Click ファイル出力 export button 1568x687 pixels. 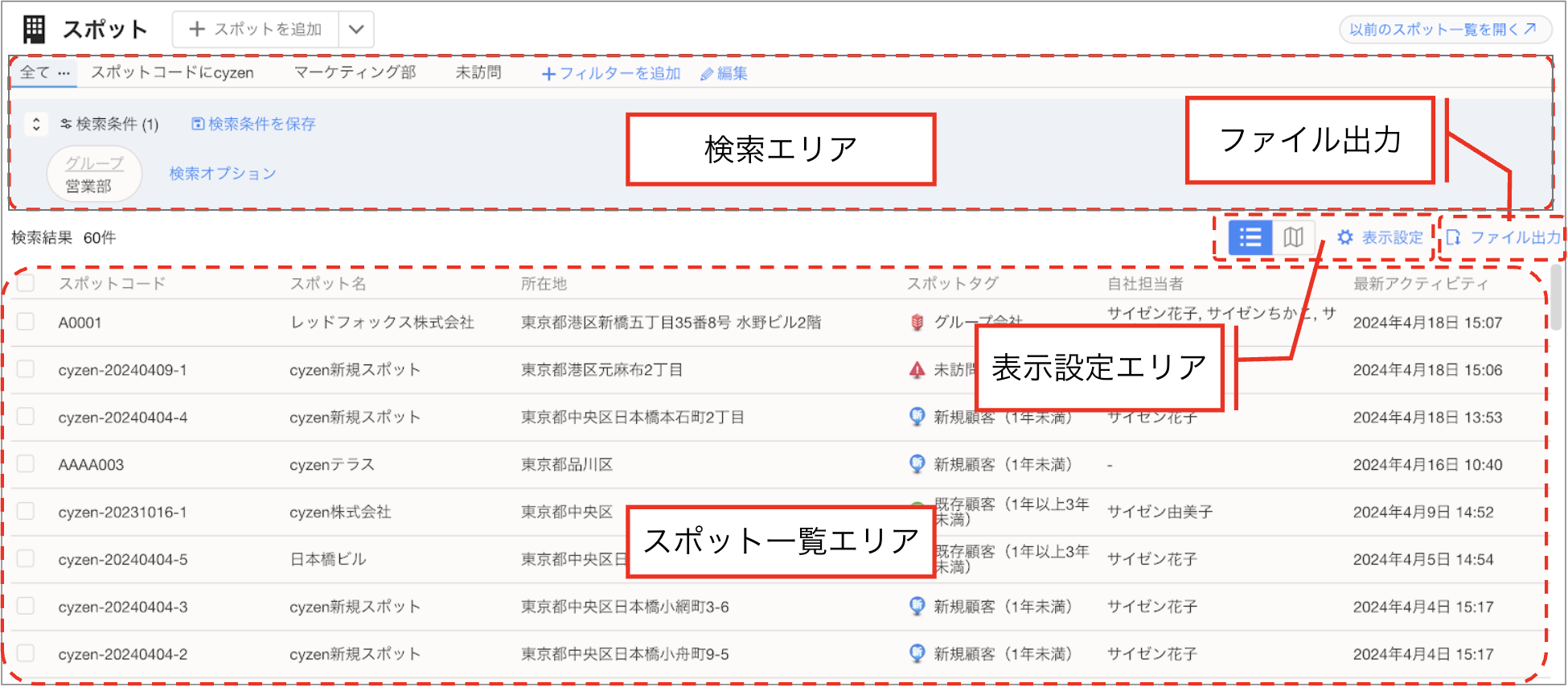(1503, 237)
